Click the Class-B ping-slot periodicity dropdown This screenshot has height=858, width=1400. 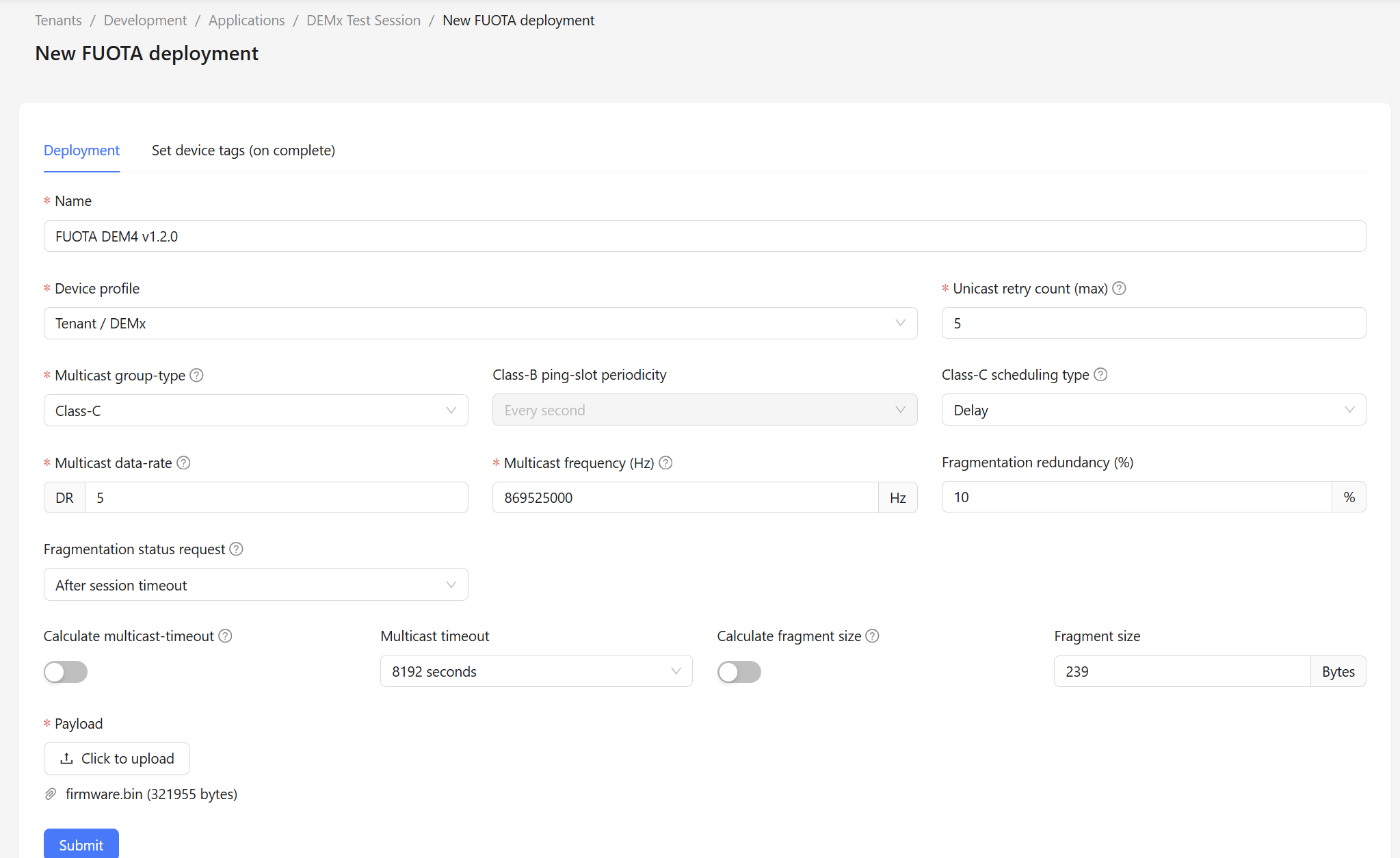click(704, 410)
